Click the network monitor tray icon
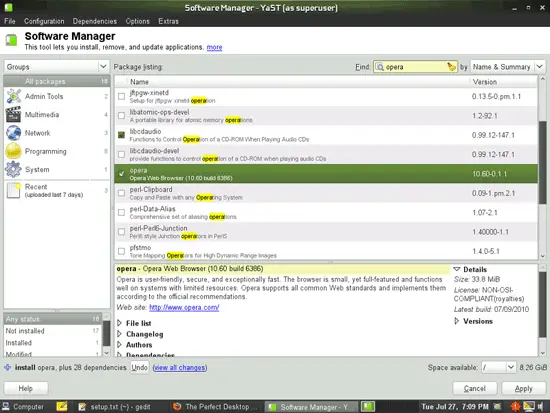Image resolution: width=550 pixels, height=413 pixels. pos(528,406)
